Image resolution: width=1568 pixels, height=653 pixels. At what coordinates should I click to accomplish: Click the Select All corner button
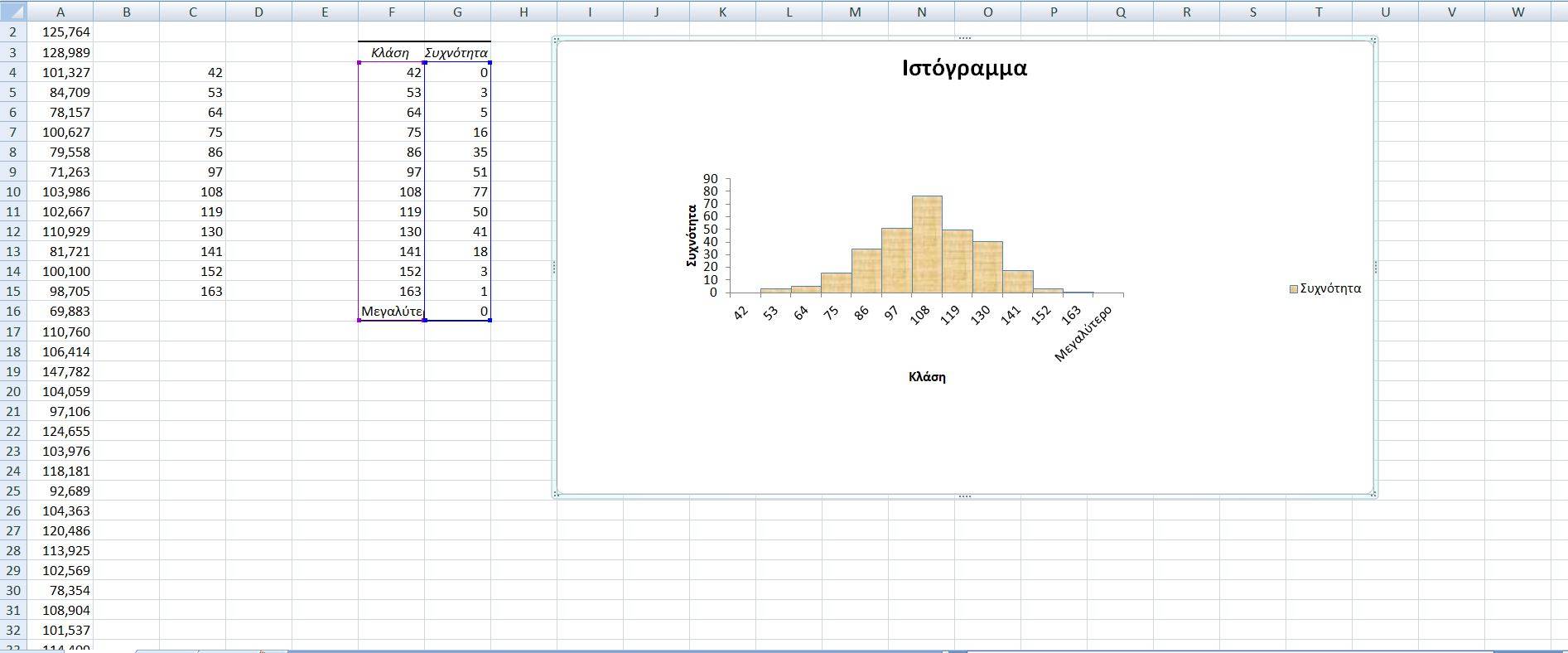tap(13, 12)
